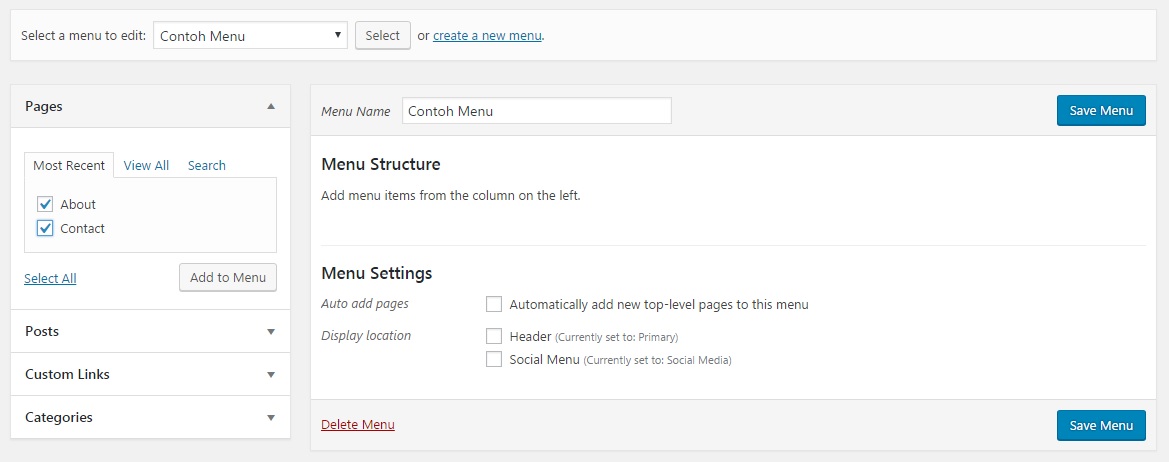
Task: Open the Contoh Menu select dropdown
Action: (x=250, y=35)
